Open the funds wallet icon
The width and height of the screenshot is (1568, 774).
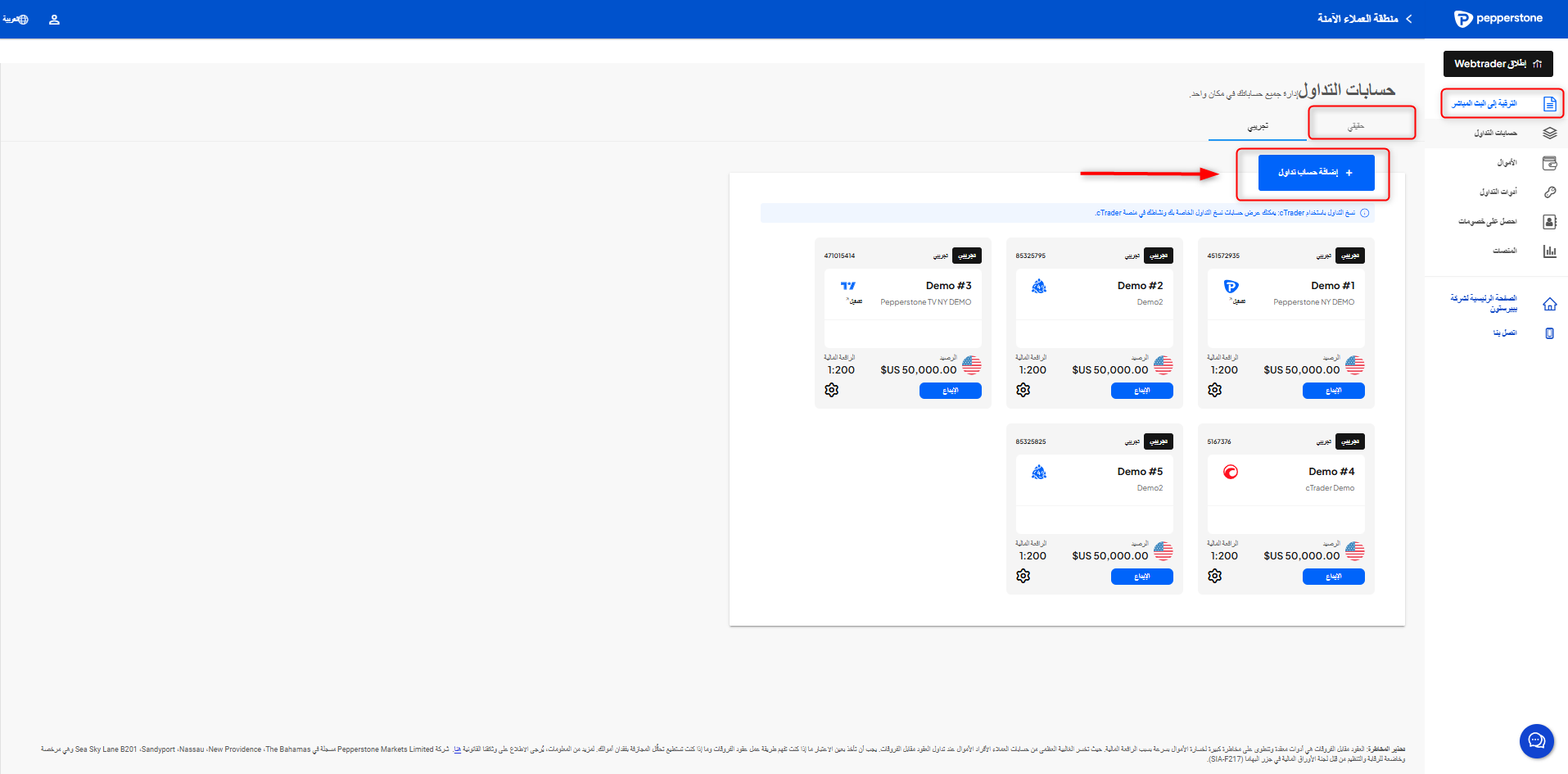pos(1549,163)
